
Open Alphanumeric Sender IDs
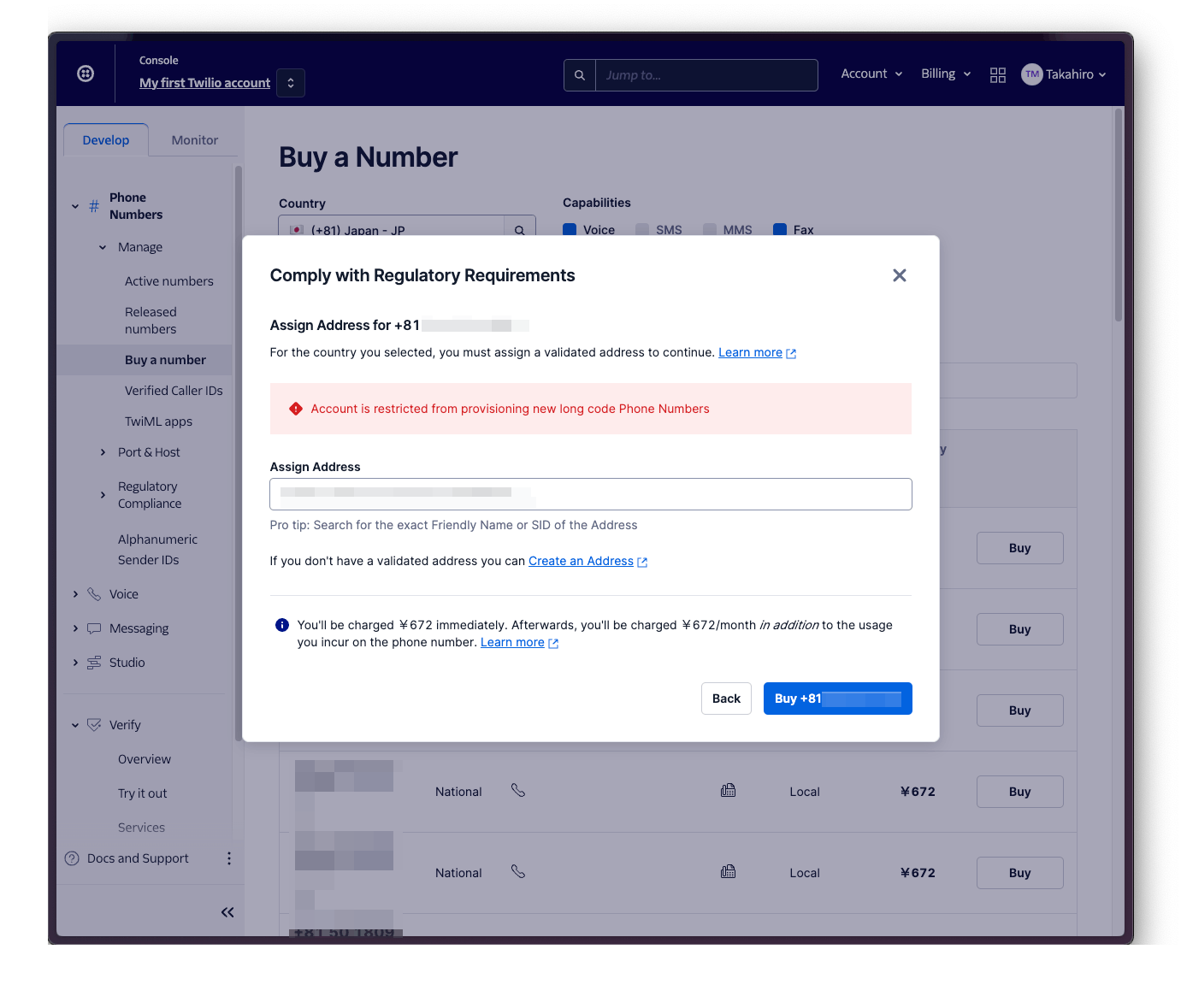[x=157, y=550]
